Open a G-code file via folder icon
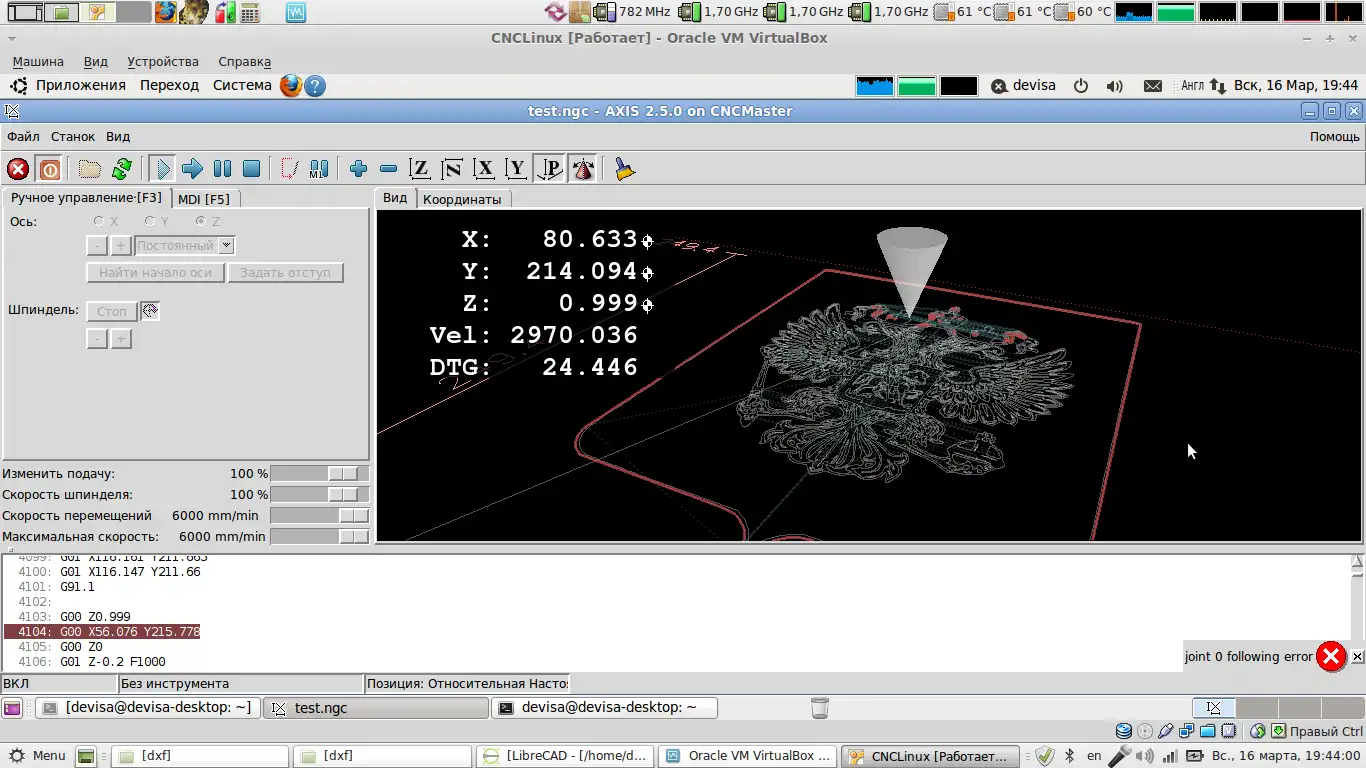The width and height of the screenshot is (1366, 768). coord(90,169)
